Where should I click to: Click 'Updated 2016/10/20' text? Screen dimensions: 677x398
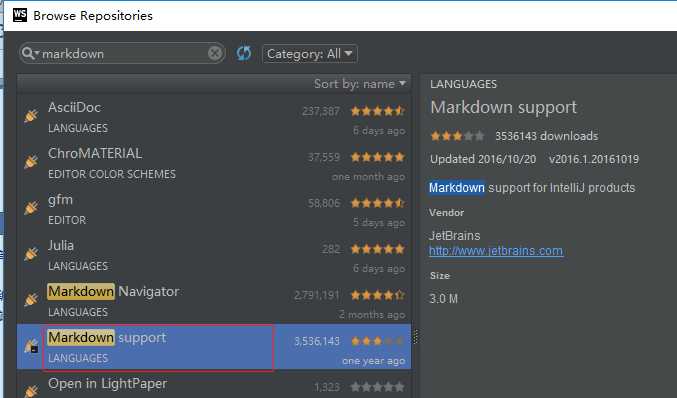(483, 159)
